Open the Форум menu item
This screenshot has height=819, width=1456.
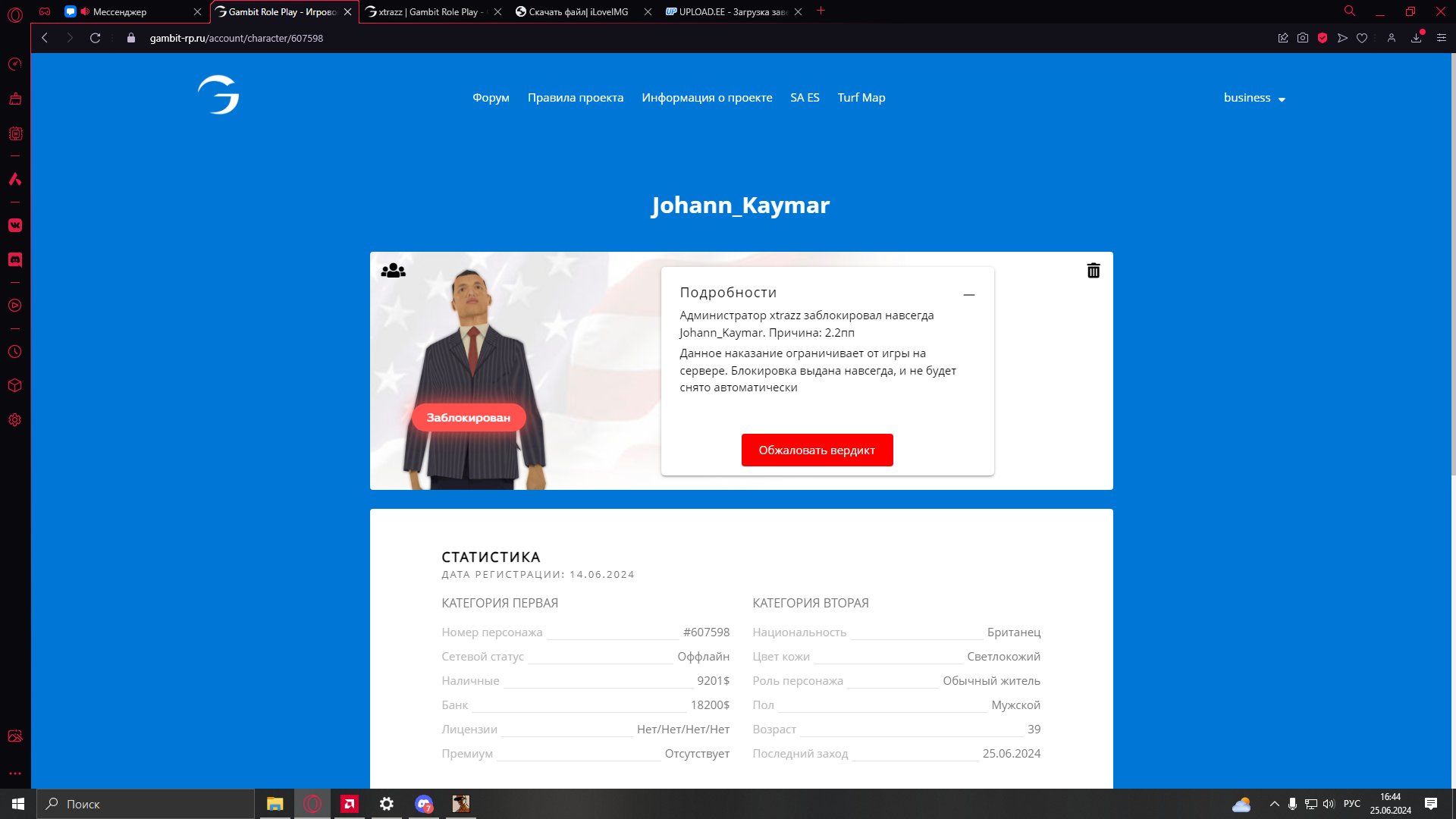point(491,98)
